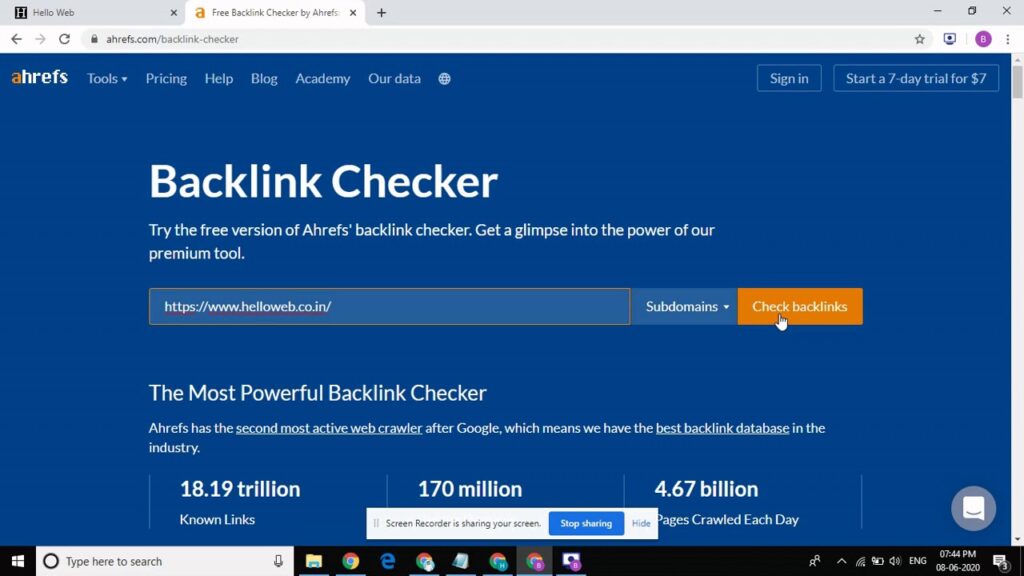Open the language globe icon
This screenshot has height=576, width=1024.
click(444, 78)
